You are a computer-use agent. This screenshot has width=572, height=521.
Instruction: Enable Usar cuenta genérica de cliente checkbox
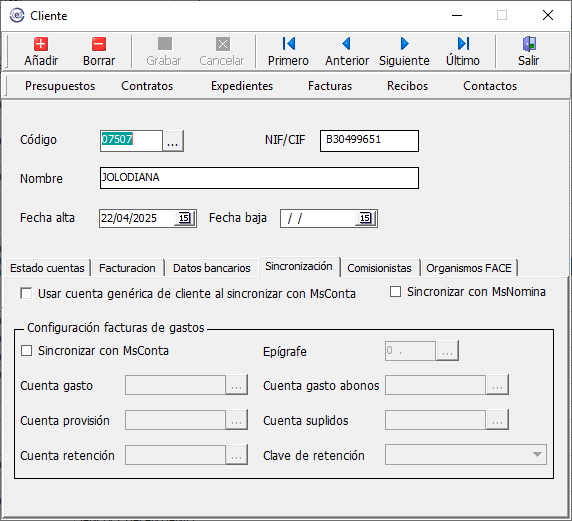26,293
